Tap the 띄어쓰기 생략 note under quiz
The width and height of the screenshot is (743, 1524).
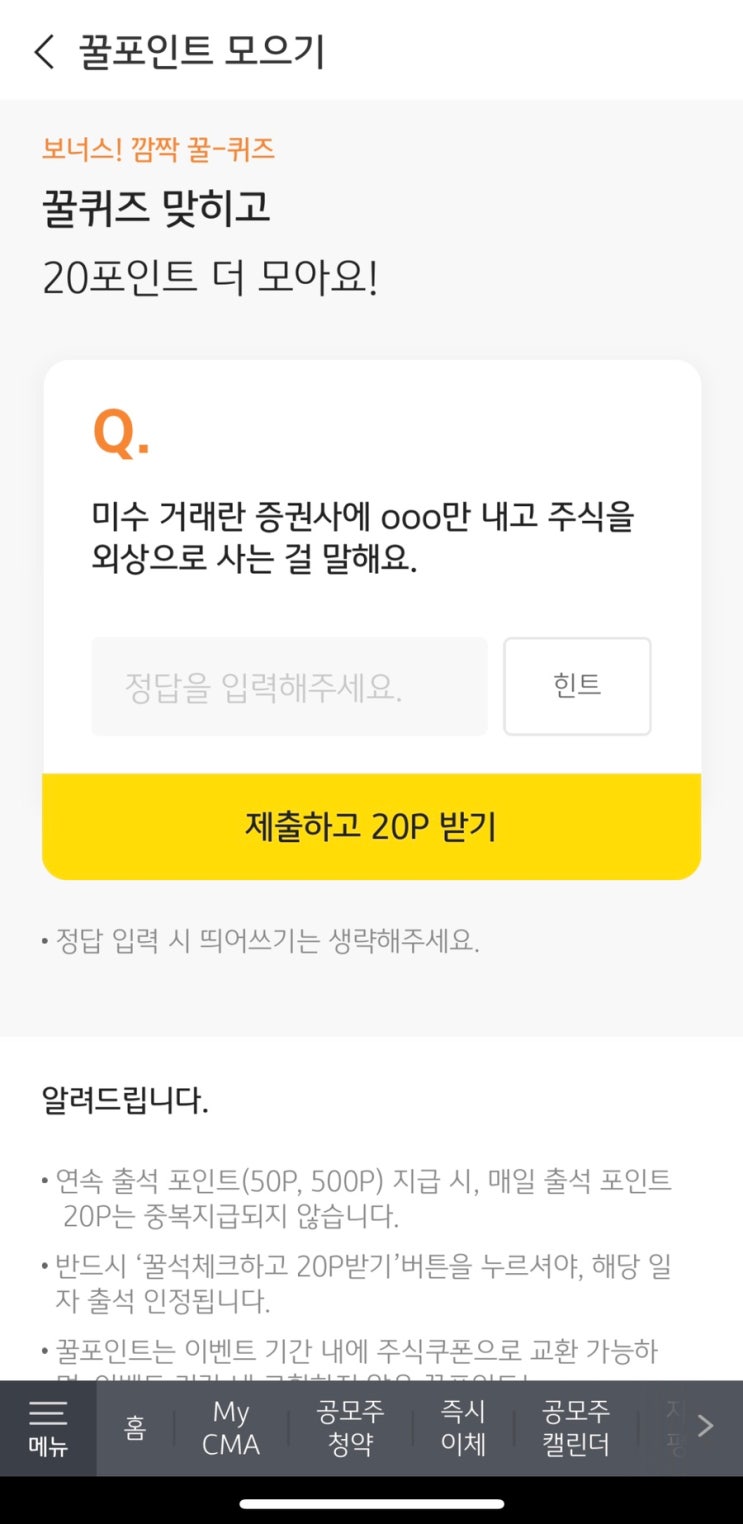tap(261, 941)
